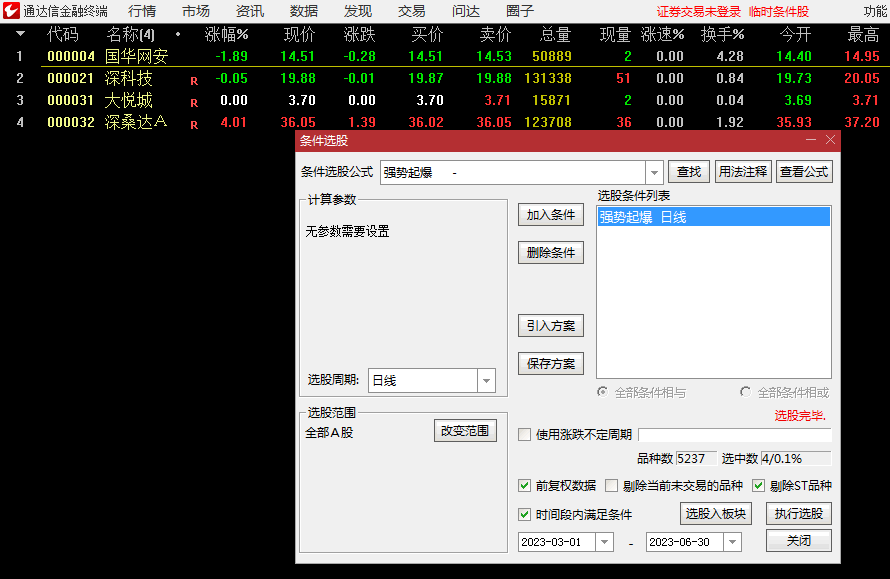Open the start date 2023-03-01 dropdown
The width and height of the screenshot is (890, 579).
click(x=604, y=542)
